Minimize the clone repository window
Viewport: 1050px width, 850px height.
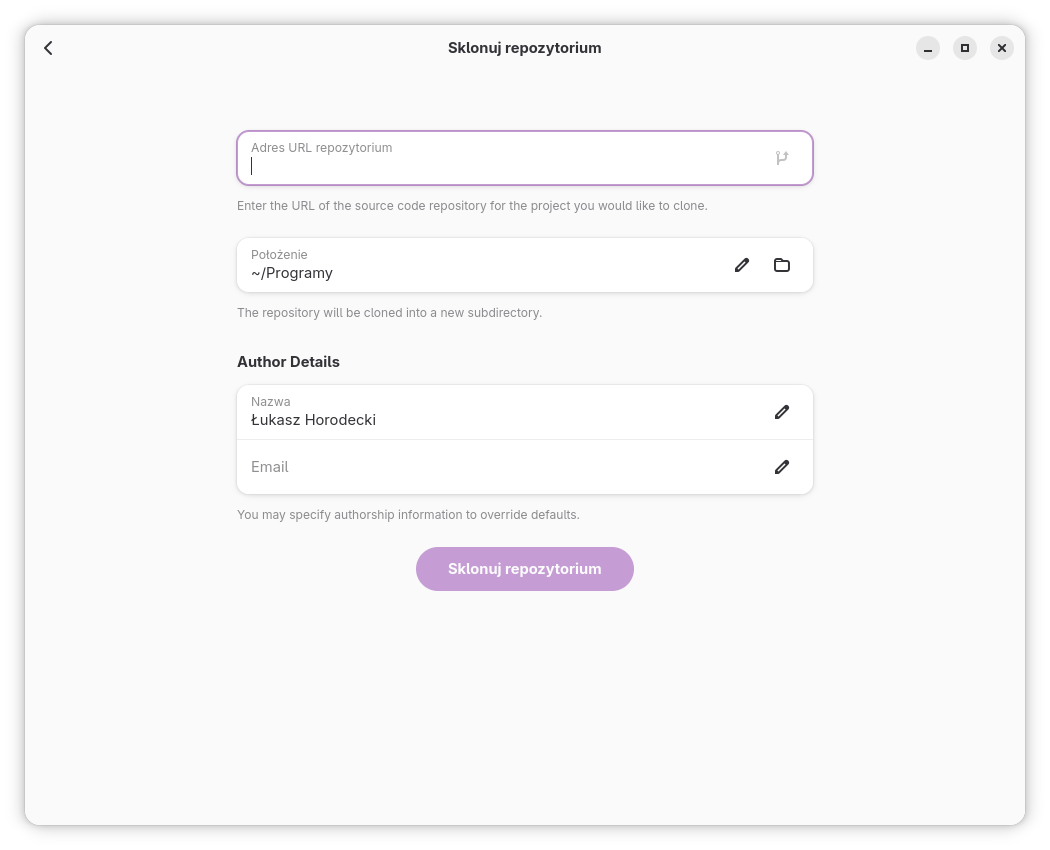[x=928, y=48]
